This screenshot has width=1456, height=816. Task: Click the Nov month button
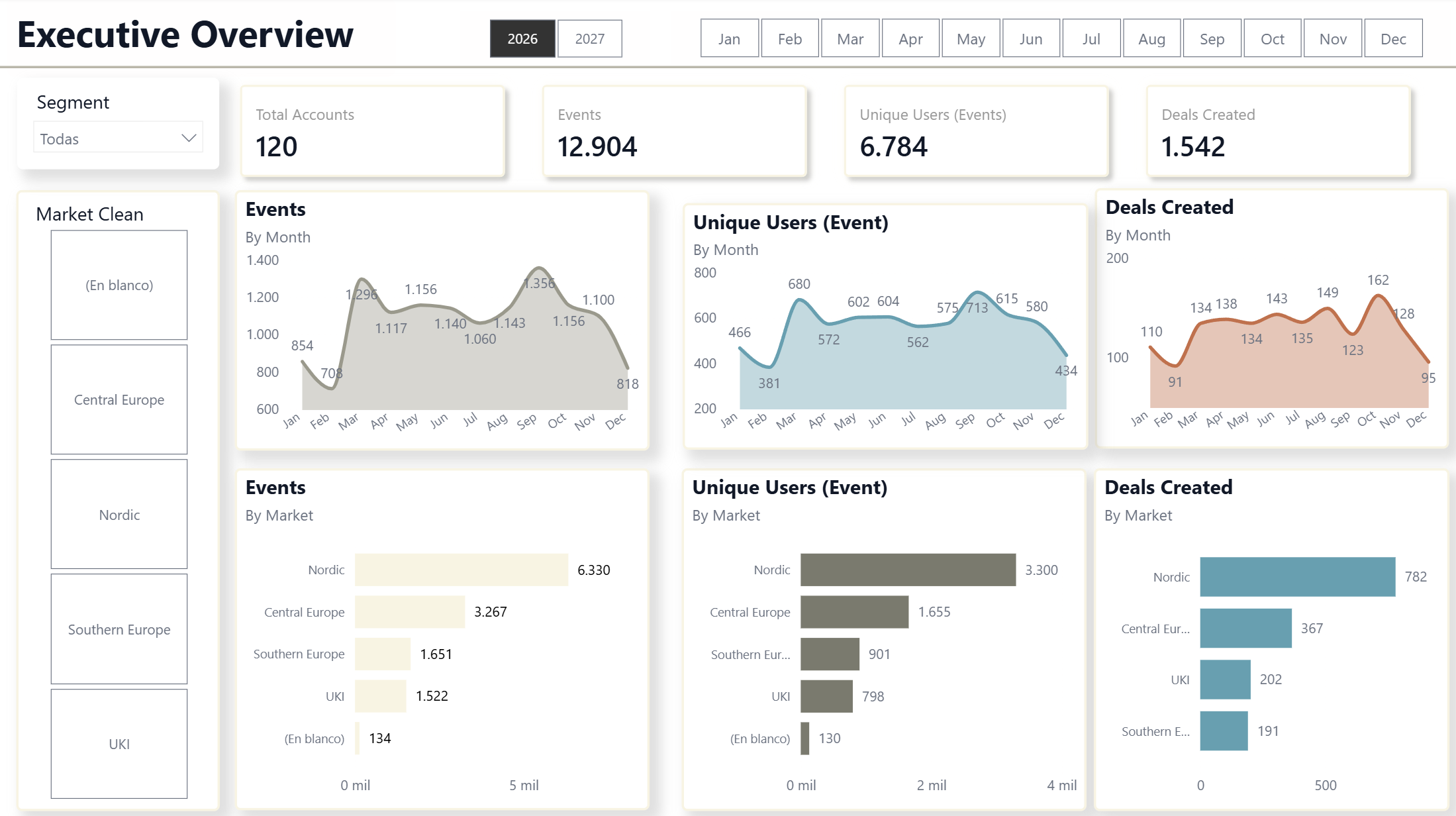point(1333,38)
